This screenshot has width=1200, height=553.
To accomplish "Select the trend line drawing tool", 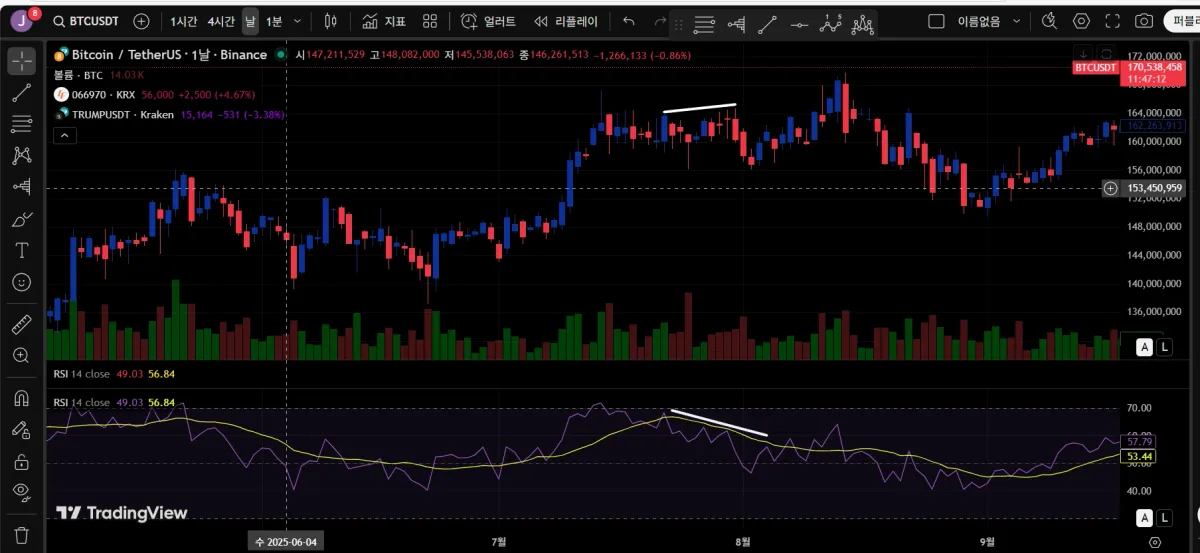I will click(x=21, y=93).
